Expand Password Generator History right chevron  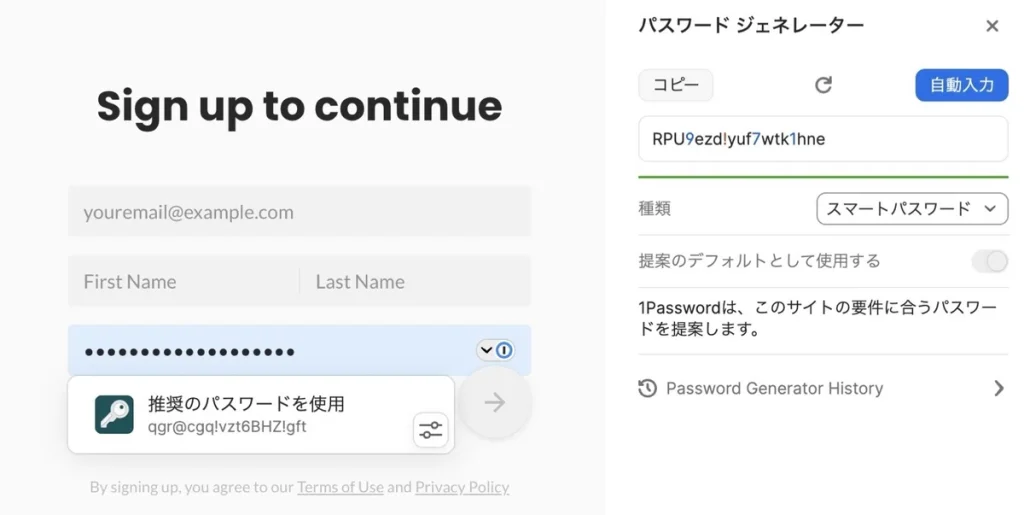click(998, 388)
